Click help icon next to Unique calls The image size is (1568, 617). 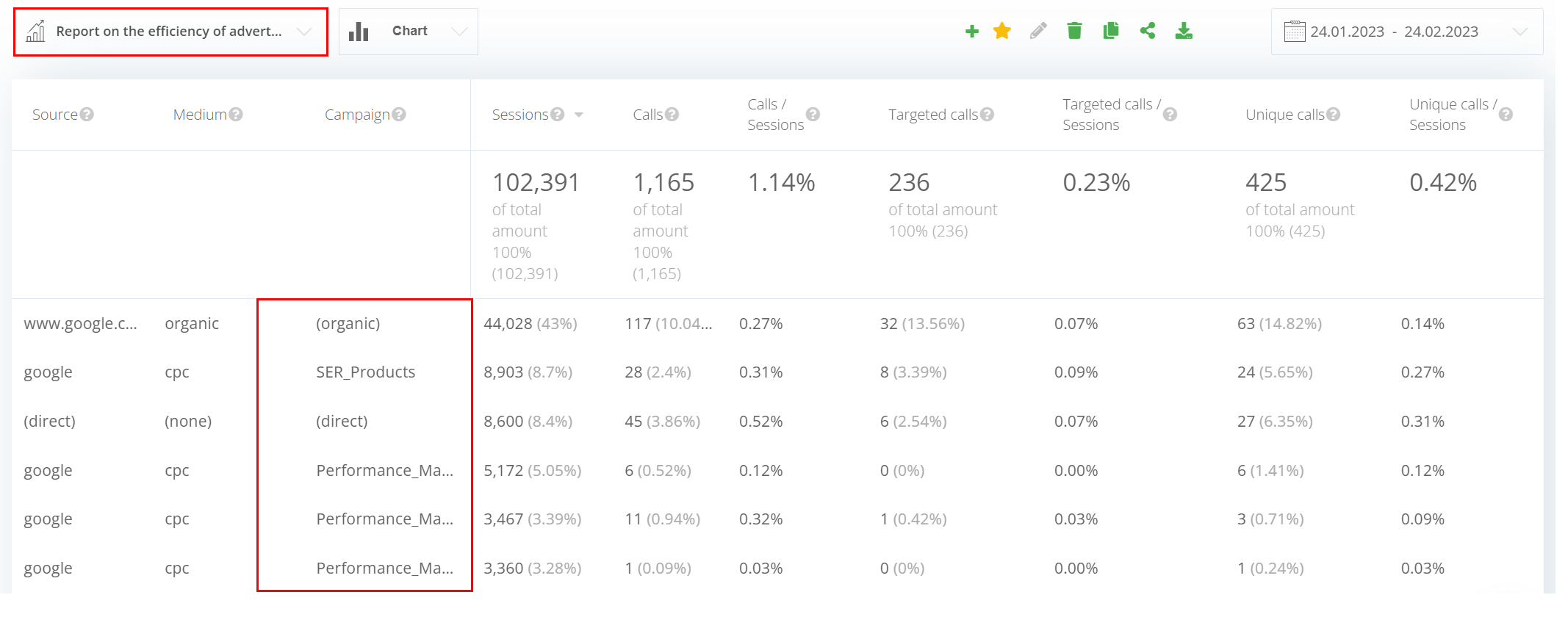(x=1333, y=115)
